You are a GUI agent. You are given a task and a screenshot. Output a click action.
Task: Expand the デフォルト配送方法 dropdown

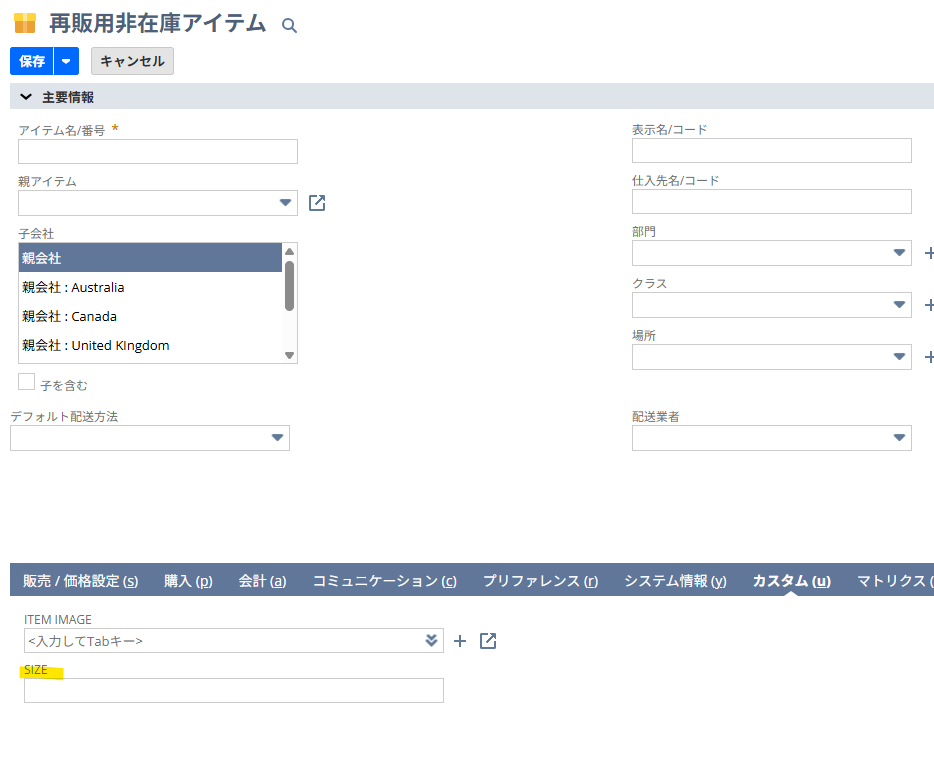point(277,438)
